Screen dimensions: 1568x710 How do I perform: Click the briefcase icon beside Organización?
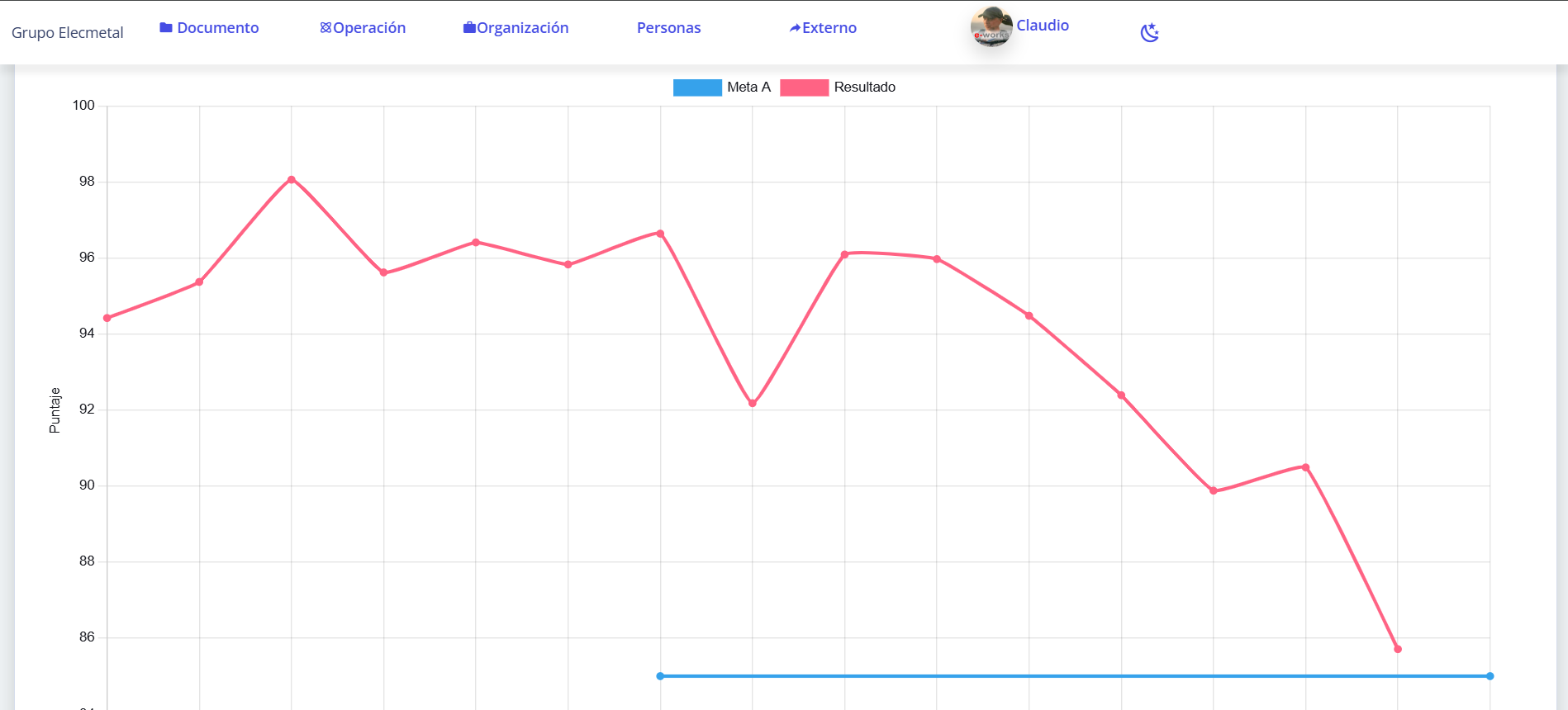(x=469, y=27)
